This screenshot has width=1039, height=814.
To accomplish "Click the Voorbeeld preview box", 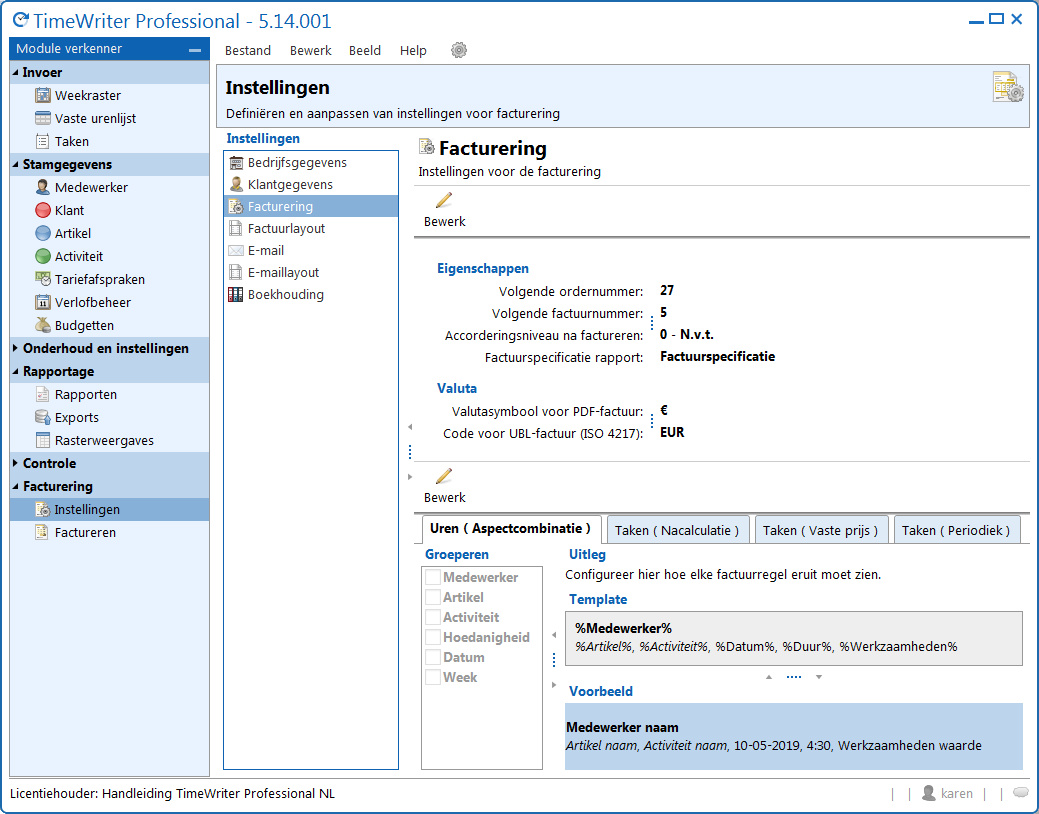I will [x=794, y=736].
